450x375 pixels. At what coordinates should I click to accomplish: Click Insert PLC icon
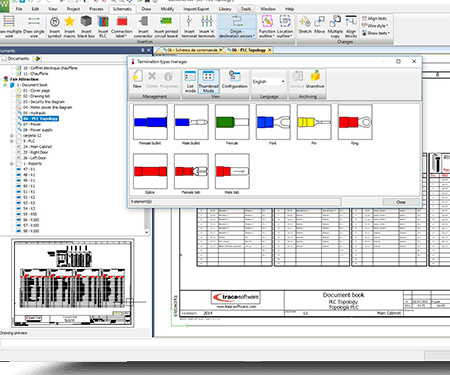tap(103, 27)
